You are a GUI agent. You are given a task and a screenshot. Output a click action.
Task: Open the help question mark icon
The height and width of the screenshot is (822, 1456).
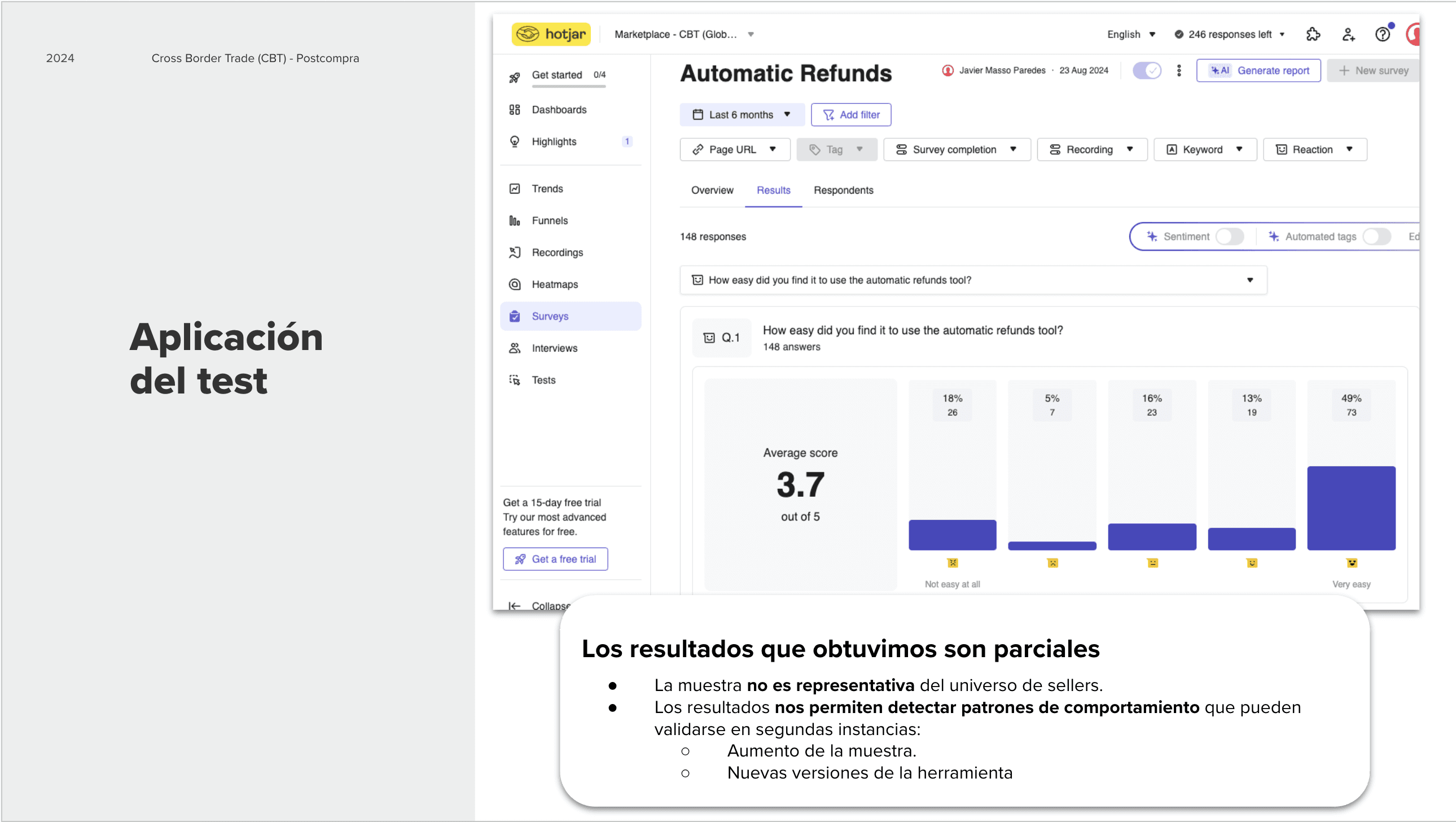point(1382,34)
